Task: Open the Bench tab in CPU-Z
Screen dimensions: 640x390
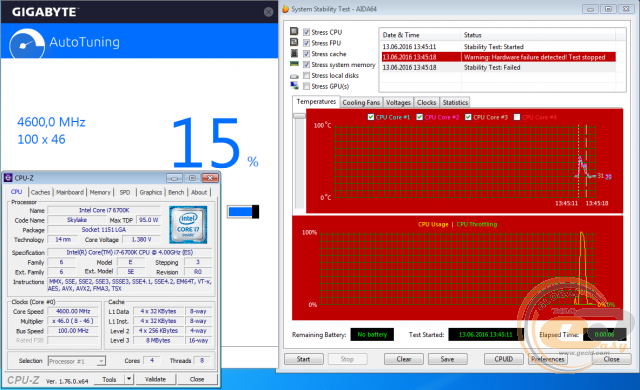Action: pyautogui.click(x=176, y=192)
